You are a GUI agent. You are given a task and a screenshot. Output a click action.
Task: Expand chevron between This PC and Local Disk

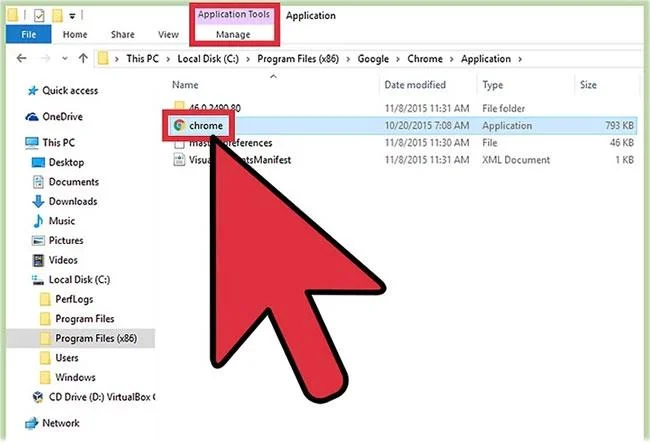pos(168,59)
